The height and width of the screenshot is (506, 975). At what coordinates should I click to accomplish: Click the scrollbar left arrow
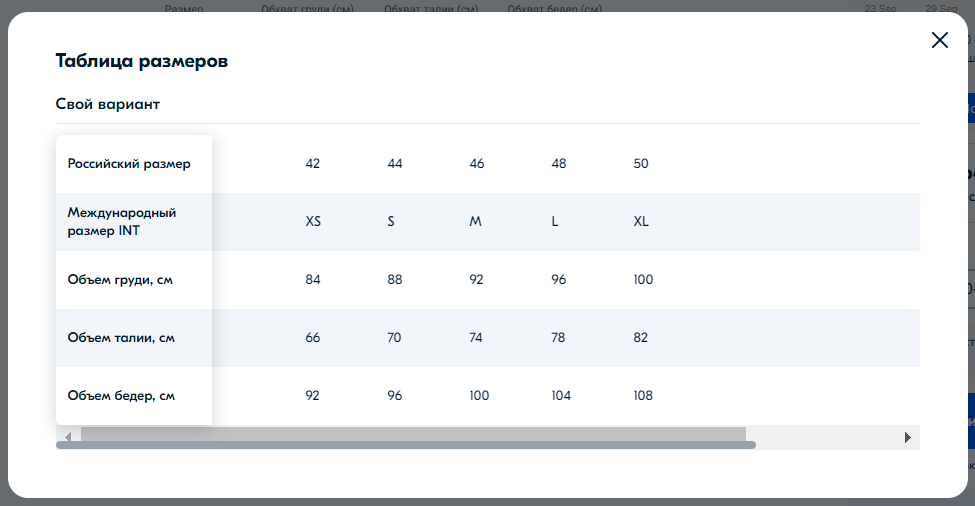(68, 437)
